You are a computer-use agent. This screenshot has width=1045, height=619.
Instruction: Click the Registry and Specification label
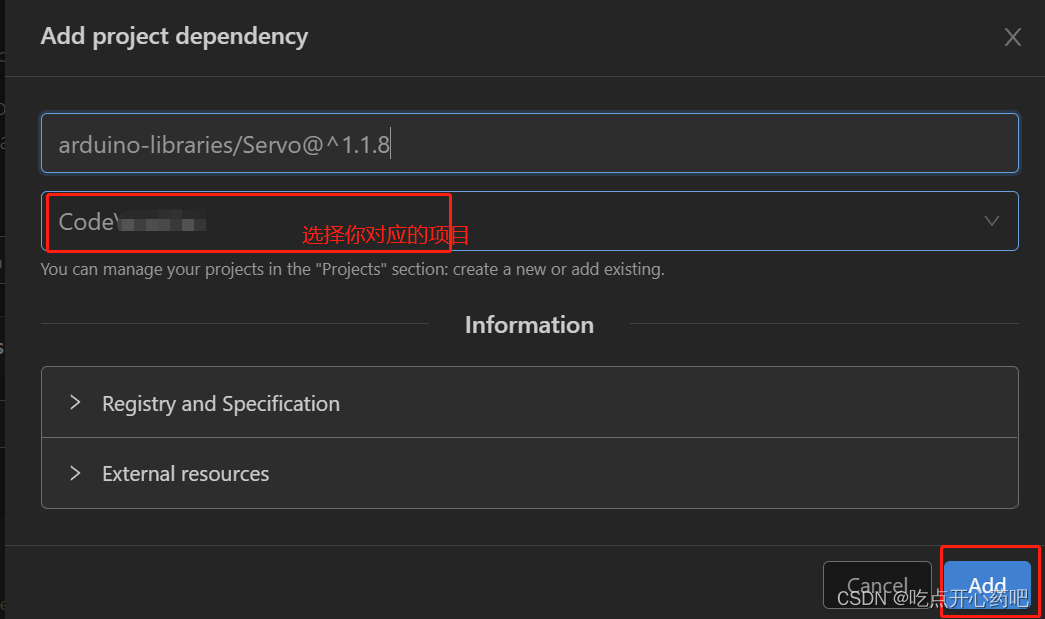click(x=220, y=403)
